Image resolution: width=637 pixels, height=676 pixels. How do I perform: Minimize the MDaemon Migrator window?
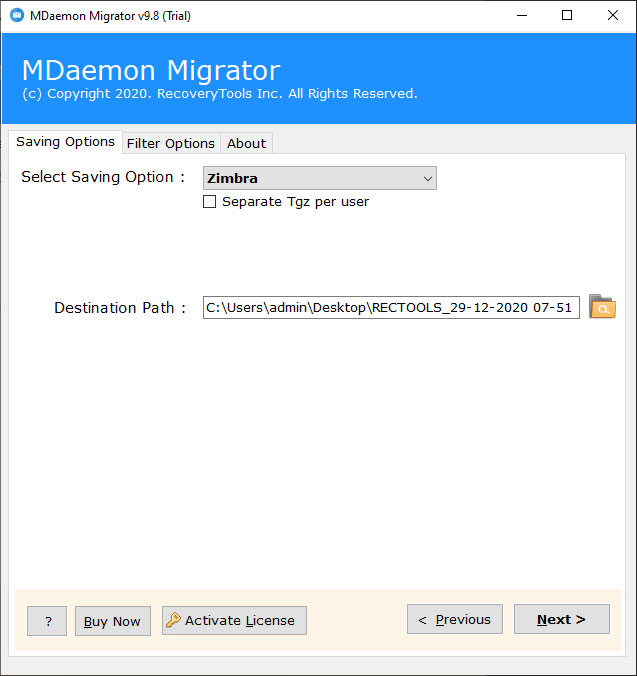coord(522,16)
